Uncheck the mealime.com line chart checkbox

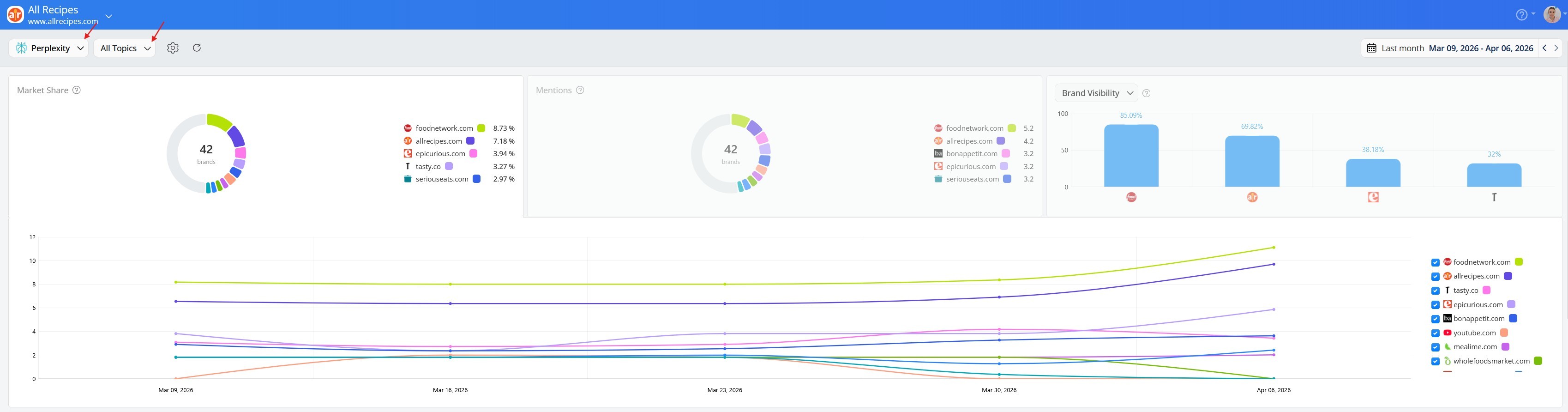click(1436, 347)
